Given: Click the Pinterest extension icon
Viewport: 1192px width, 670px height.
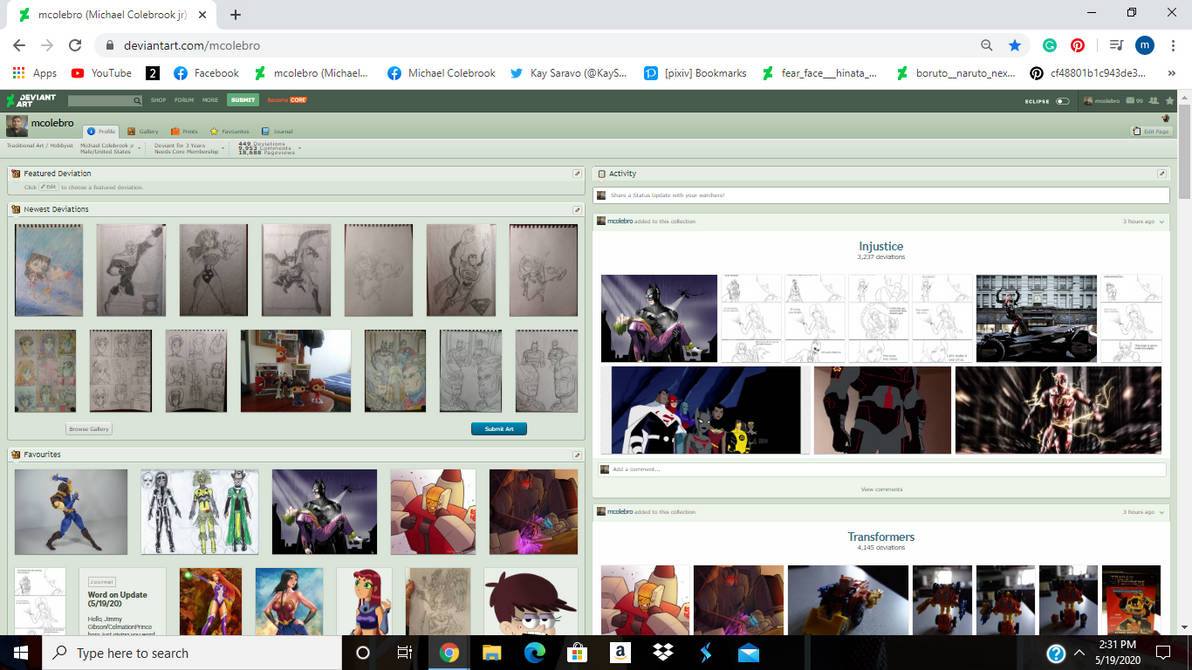Looking at the screenshot, I should [1077, 46].
